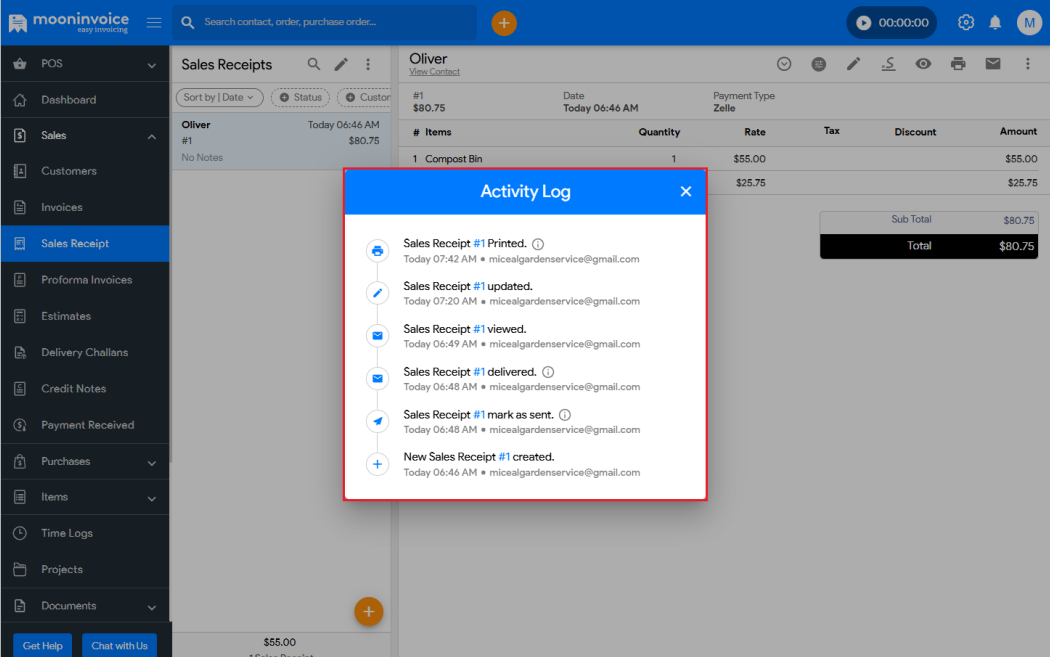
Task: Click the signature icon in receipt toolbar
Action: click(888, 64)
